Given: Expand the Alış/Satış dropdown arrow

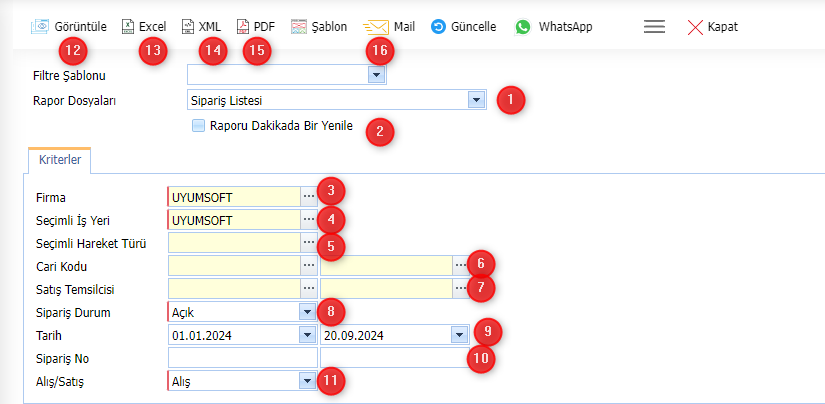Looking at the screenshot, I should [307, 381].
